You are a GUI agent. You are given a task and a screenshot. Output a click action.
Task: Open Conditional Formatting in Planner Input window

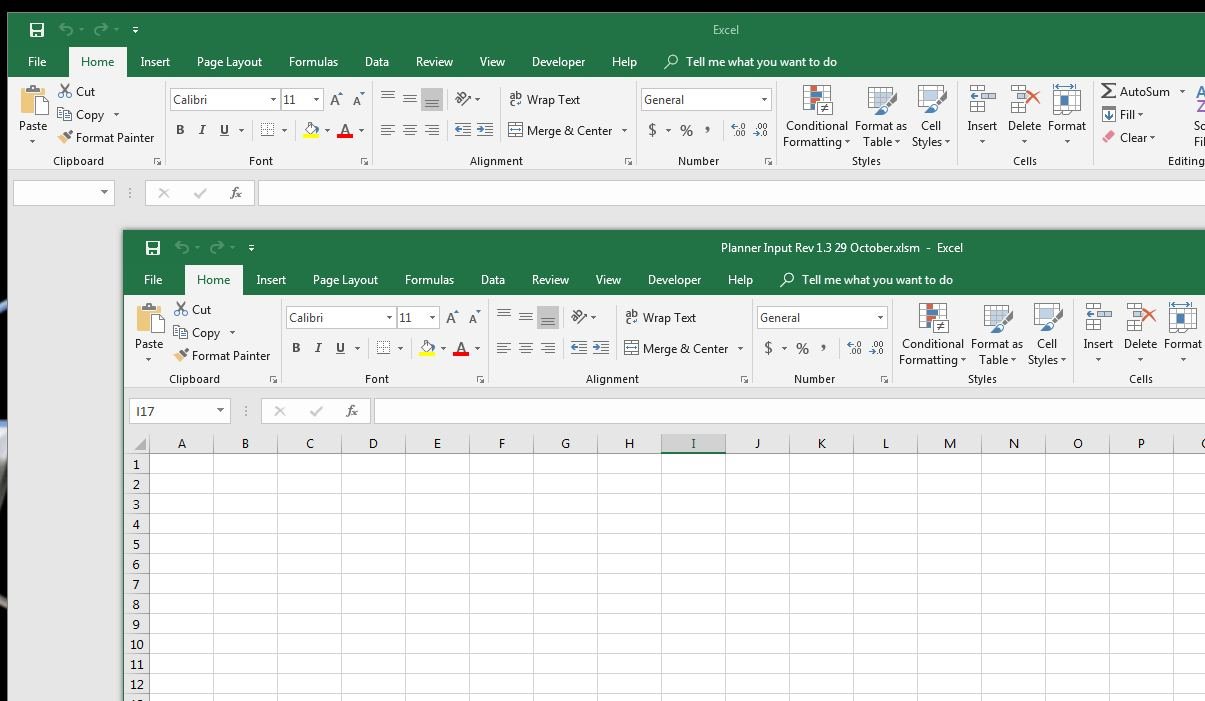932,335
